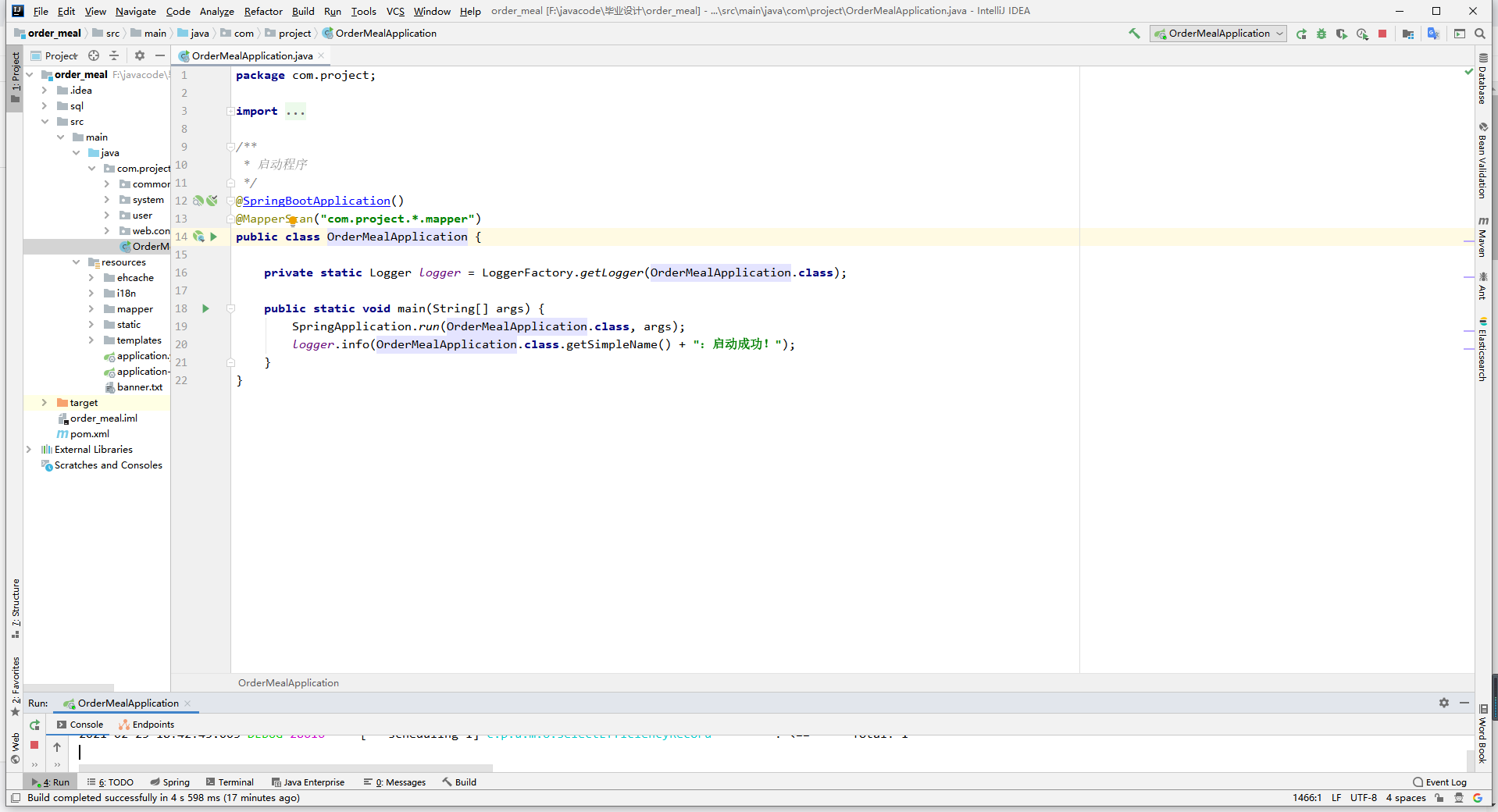Click the run gutter arrow on line 14
Screen dimensions: 1498x812
coord(214,237)
